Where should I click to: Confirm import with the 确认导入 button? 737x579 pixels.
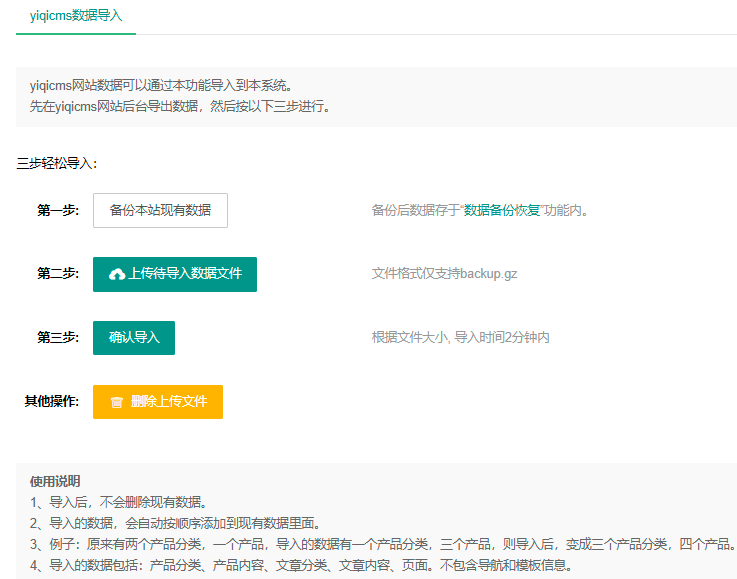[134, 338]
